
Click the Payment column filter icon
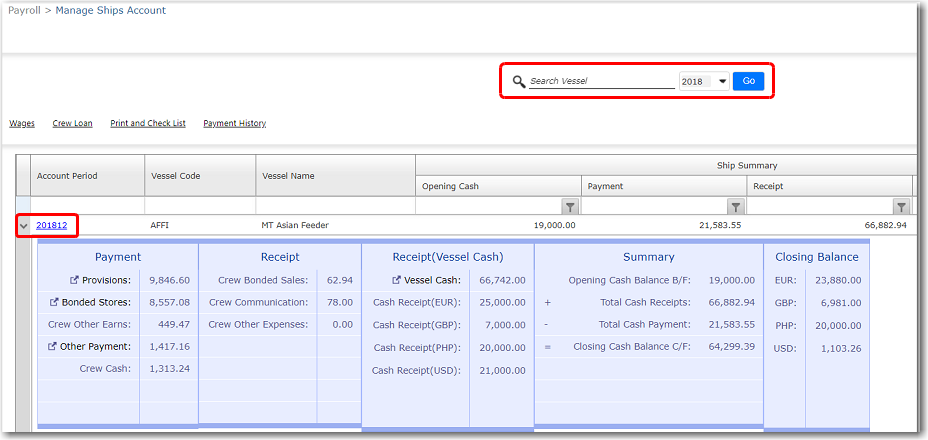tap(736, 207)
